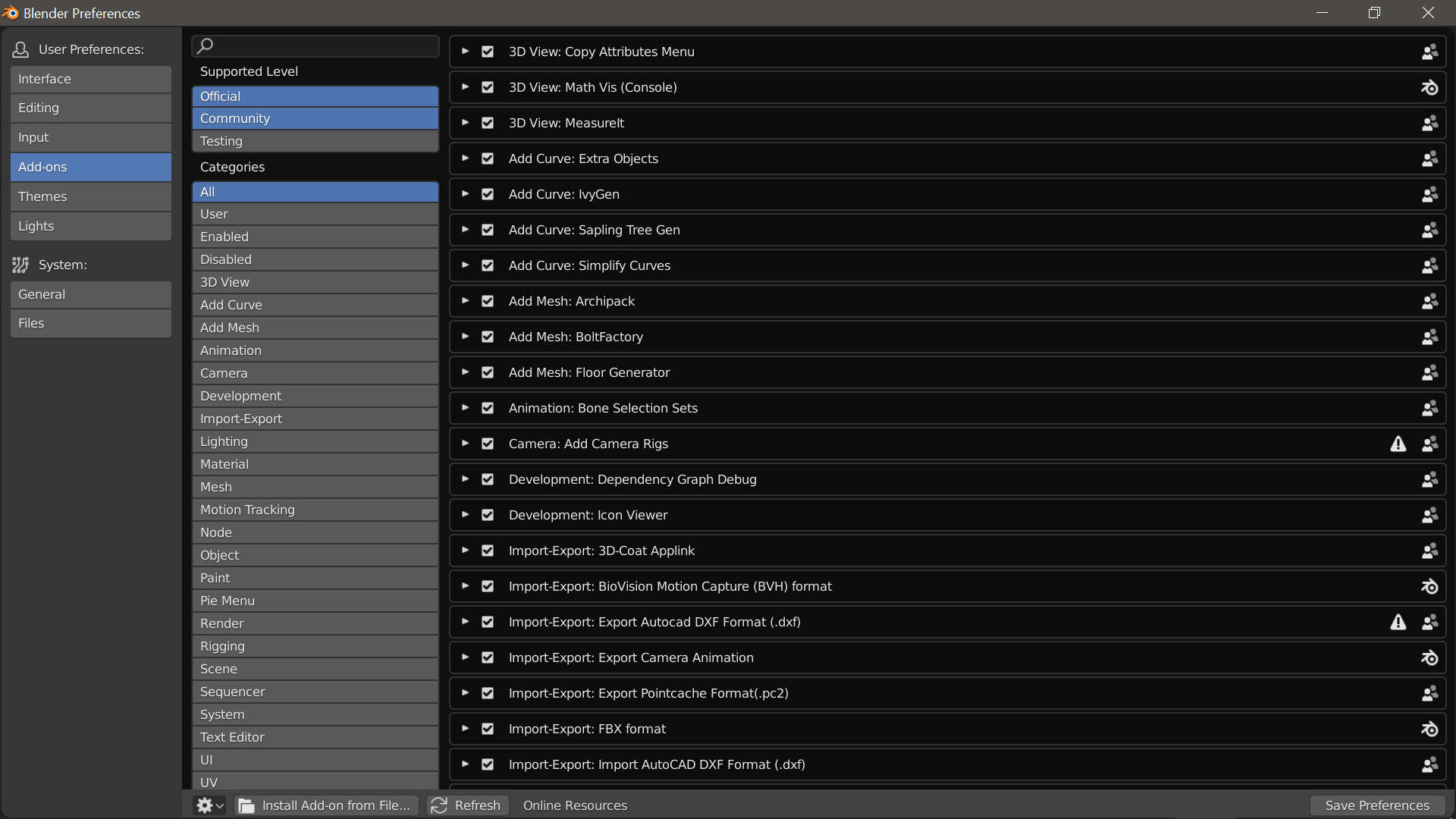Image resolution: width=1456 pixels, height=819 pixels.
Task: Open the Interface preferences tab
Action: tap(91, 79)
